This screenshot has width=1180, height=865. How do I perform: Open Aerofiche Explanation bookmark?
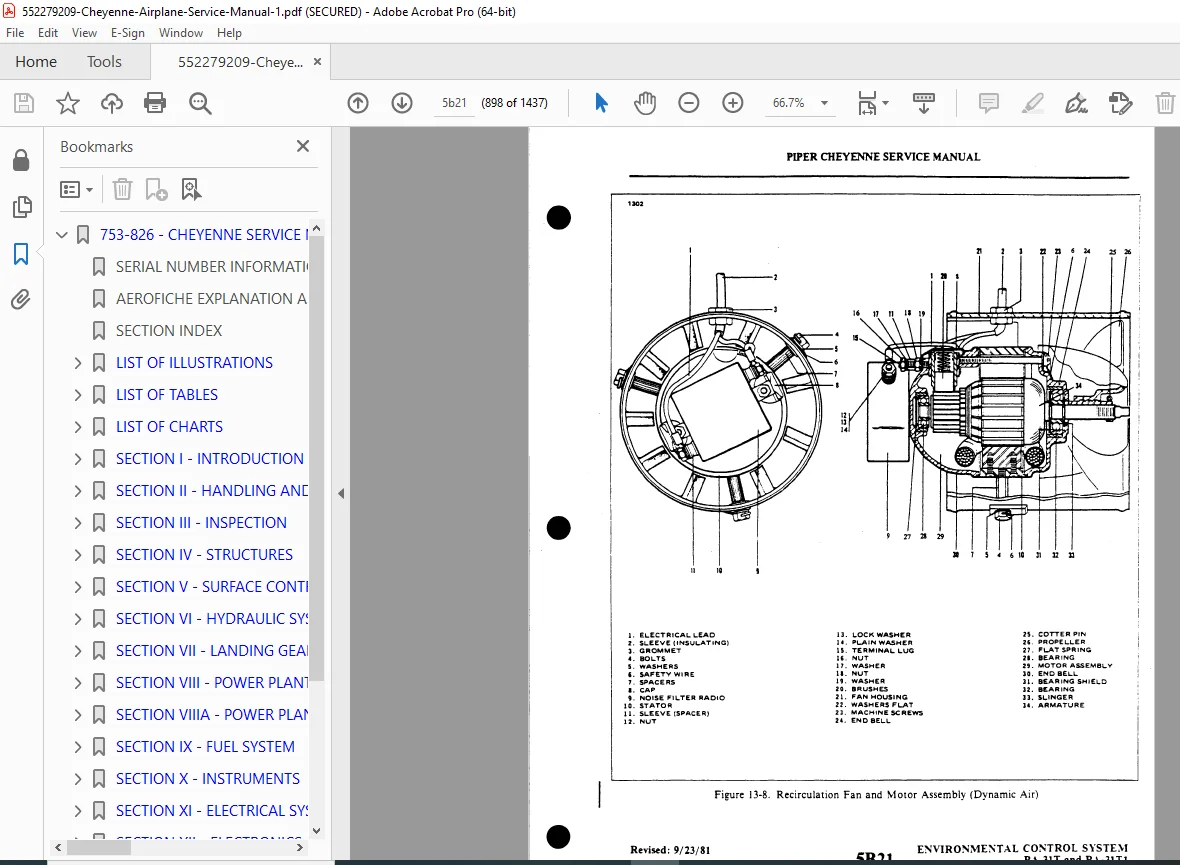point(211,299)
